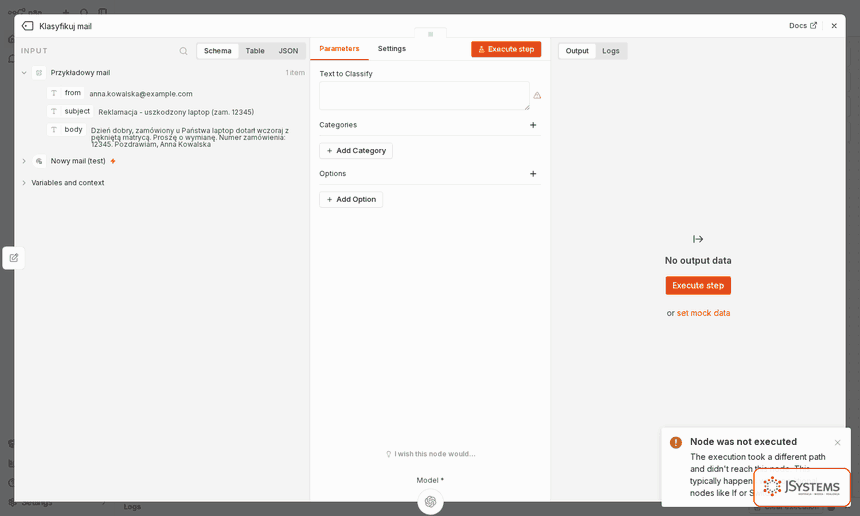Expand Variables and context section
This screenshot has height=516, width=860.
coord(24,183)
